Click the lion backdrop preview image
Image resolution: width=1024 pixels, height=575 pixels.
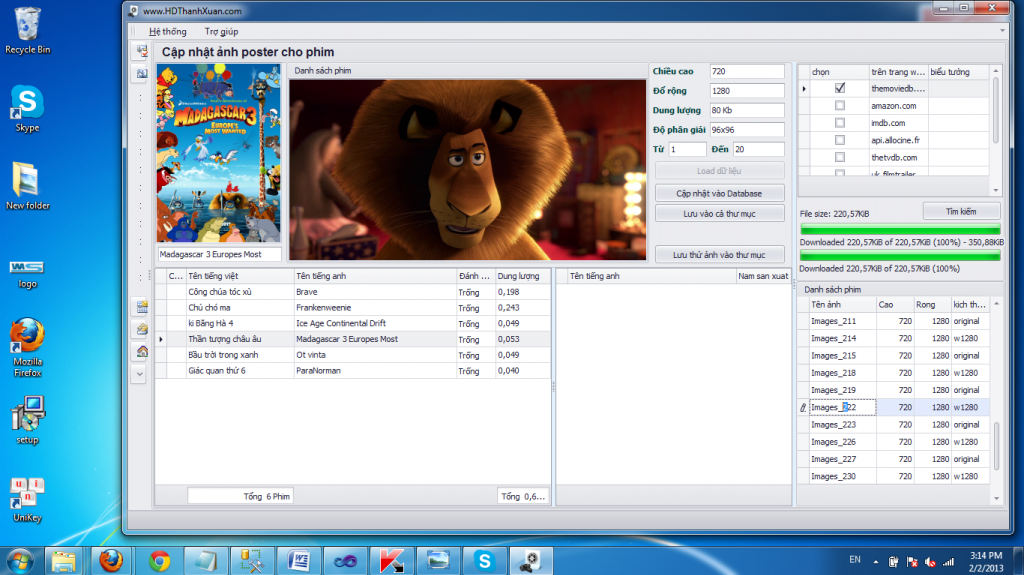pyautogui.click(x=468, y=170)
